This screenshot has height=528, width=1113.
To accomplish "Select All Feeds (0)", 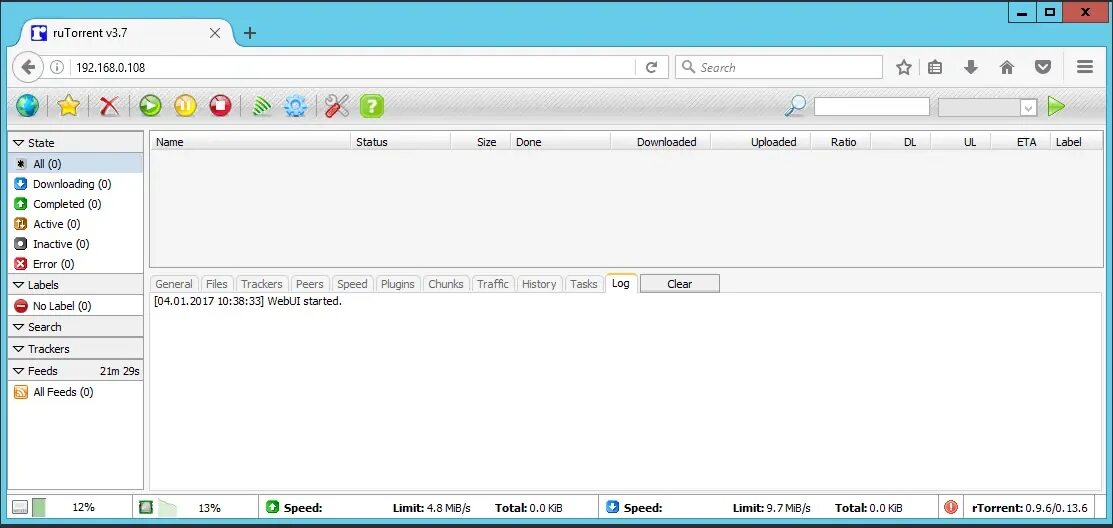I will point(75,392).
